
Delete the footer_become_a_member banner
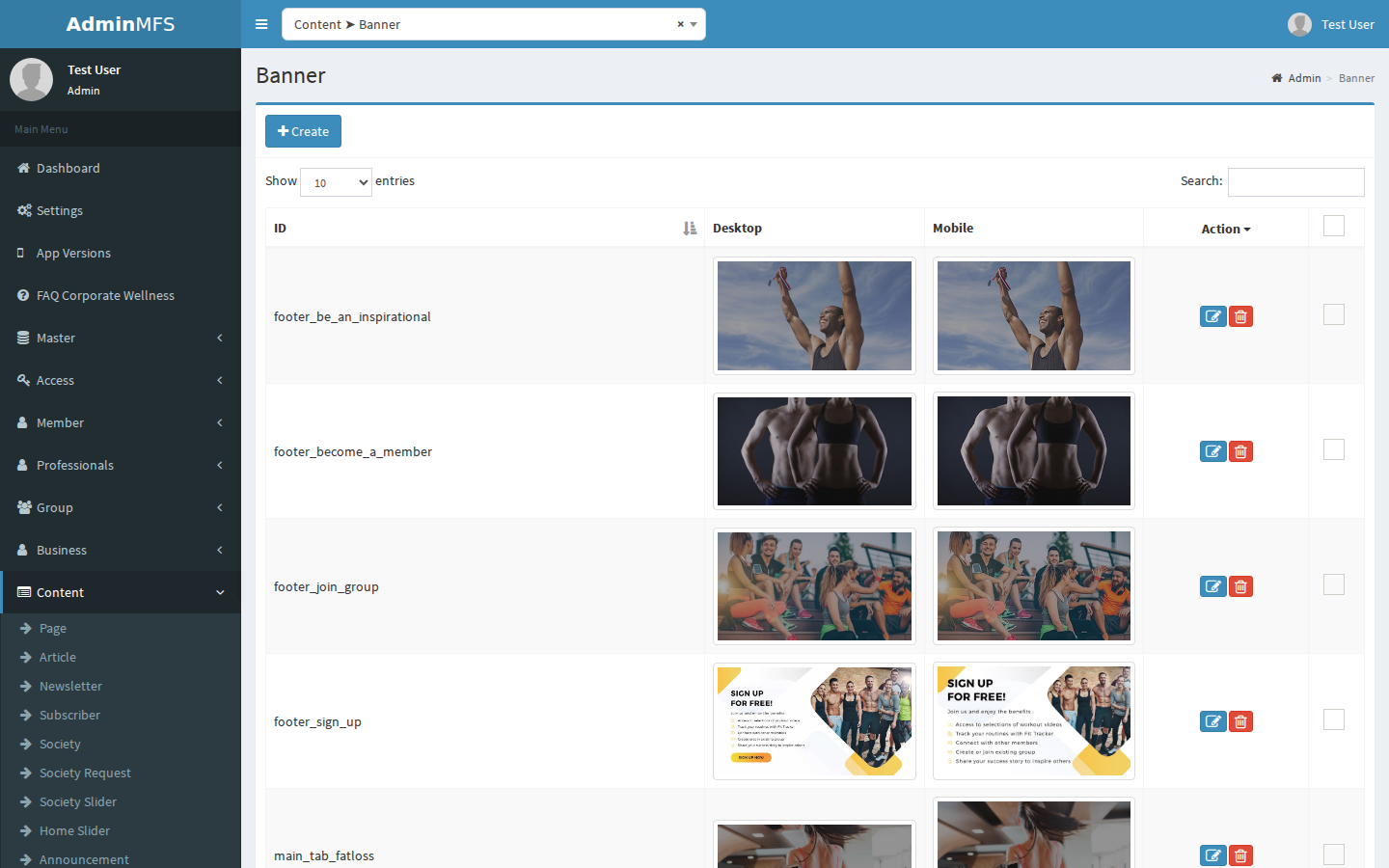[1240, 451]
